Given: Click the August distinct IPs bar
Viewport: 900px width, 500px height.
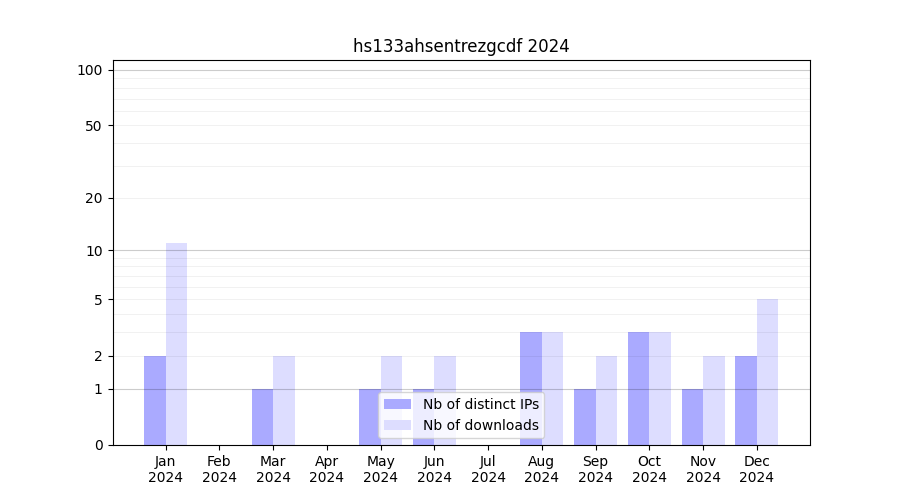Looking at the screenshot, I should click(531, 388).
